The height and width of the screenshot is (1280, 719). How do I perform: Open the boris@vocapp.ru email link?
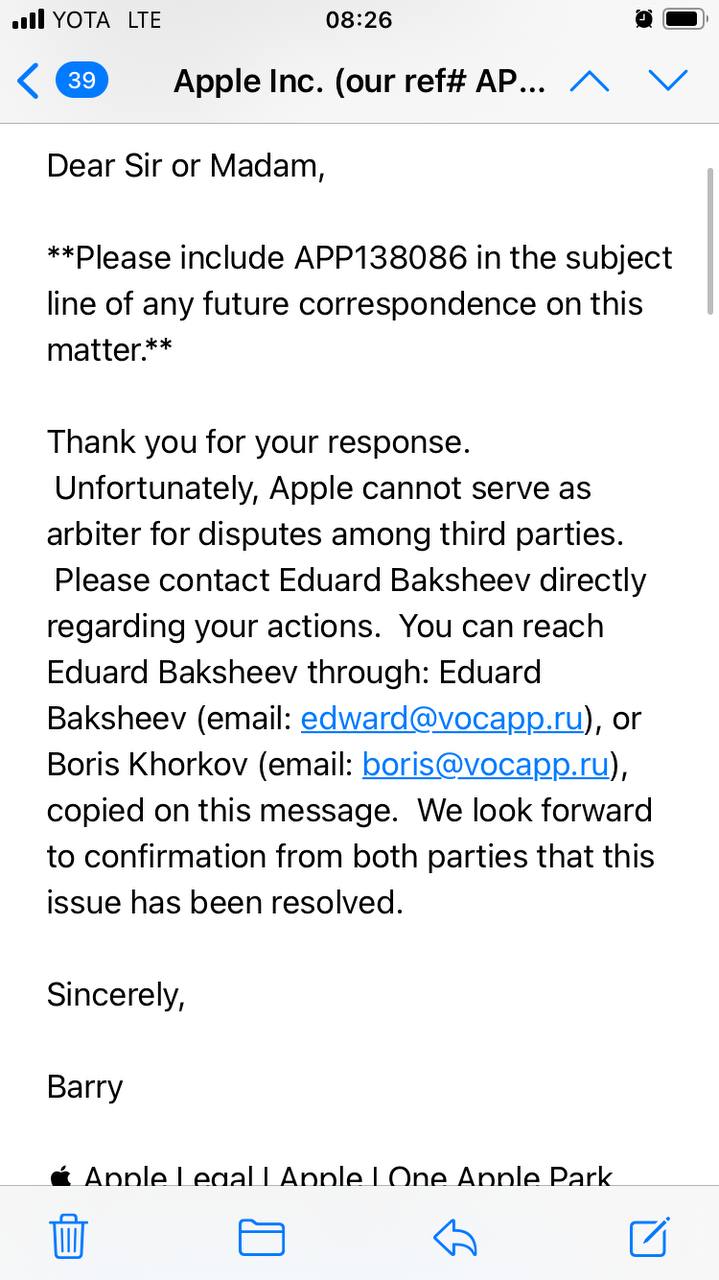[485, 764]
